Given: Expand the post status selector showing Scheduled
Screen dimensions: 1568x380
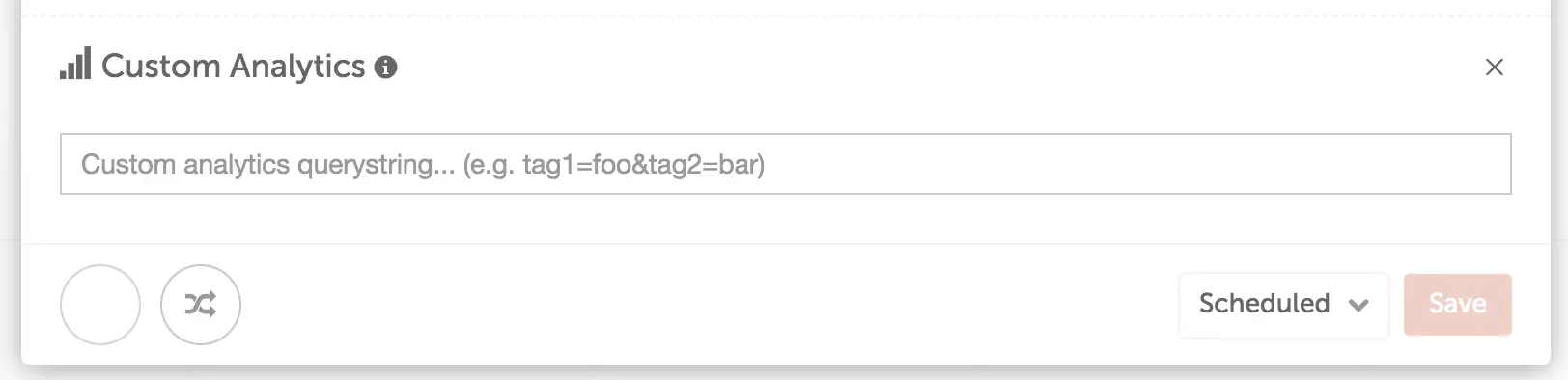Looking at the screenshot, I should coord(1283,305).
